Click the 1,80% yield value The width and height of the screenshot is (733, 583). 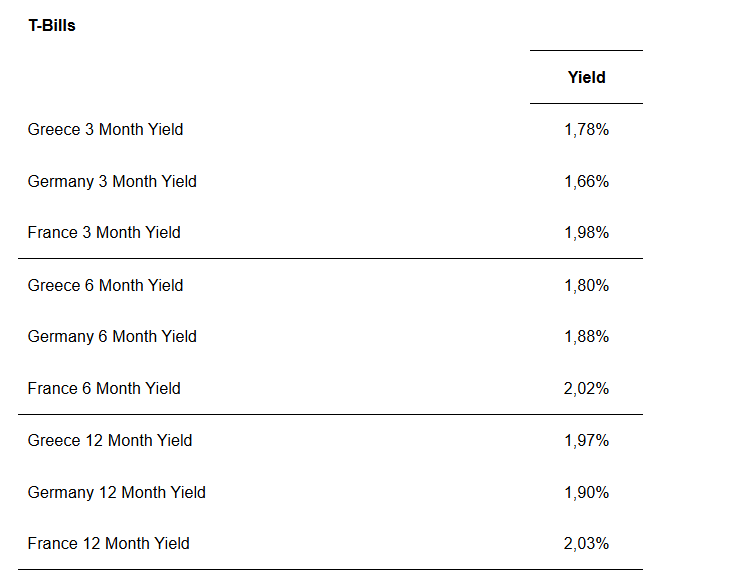point(586,285)
